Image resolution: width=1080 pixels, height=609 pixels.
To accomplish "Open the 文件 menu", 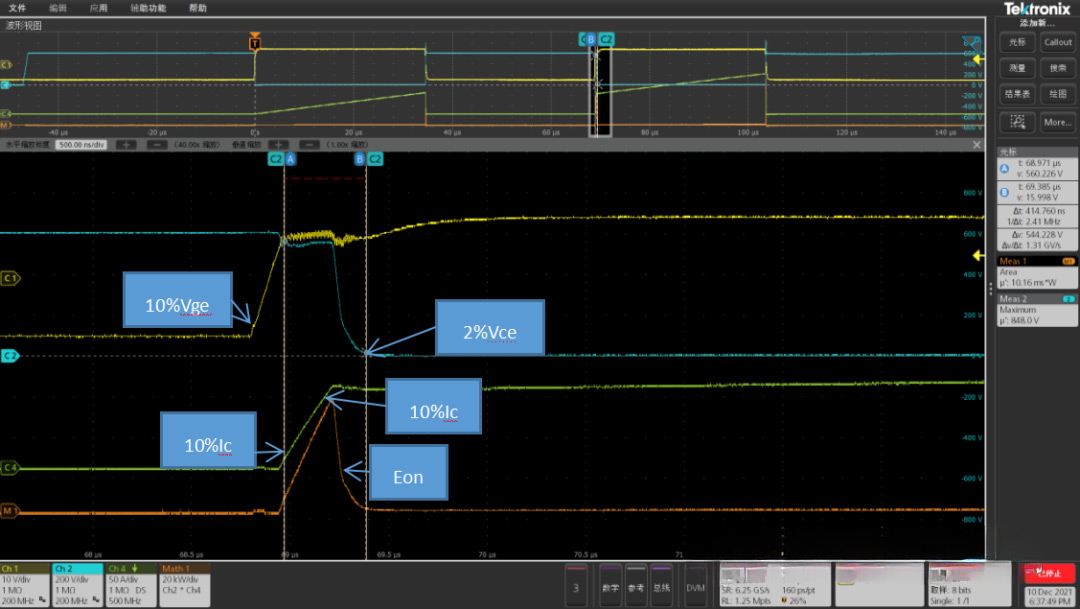I will [x=18, y=8].
